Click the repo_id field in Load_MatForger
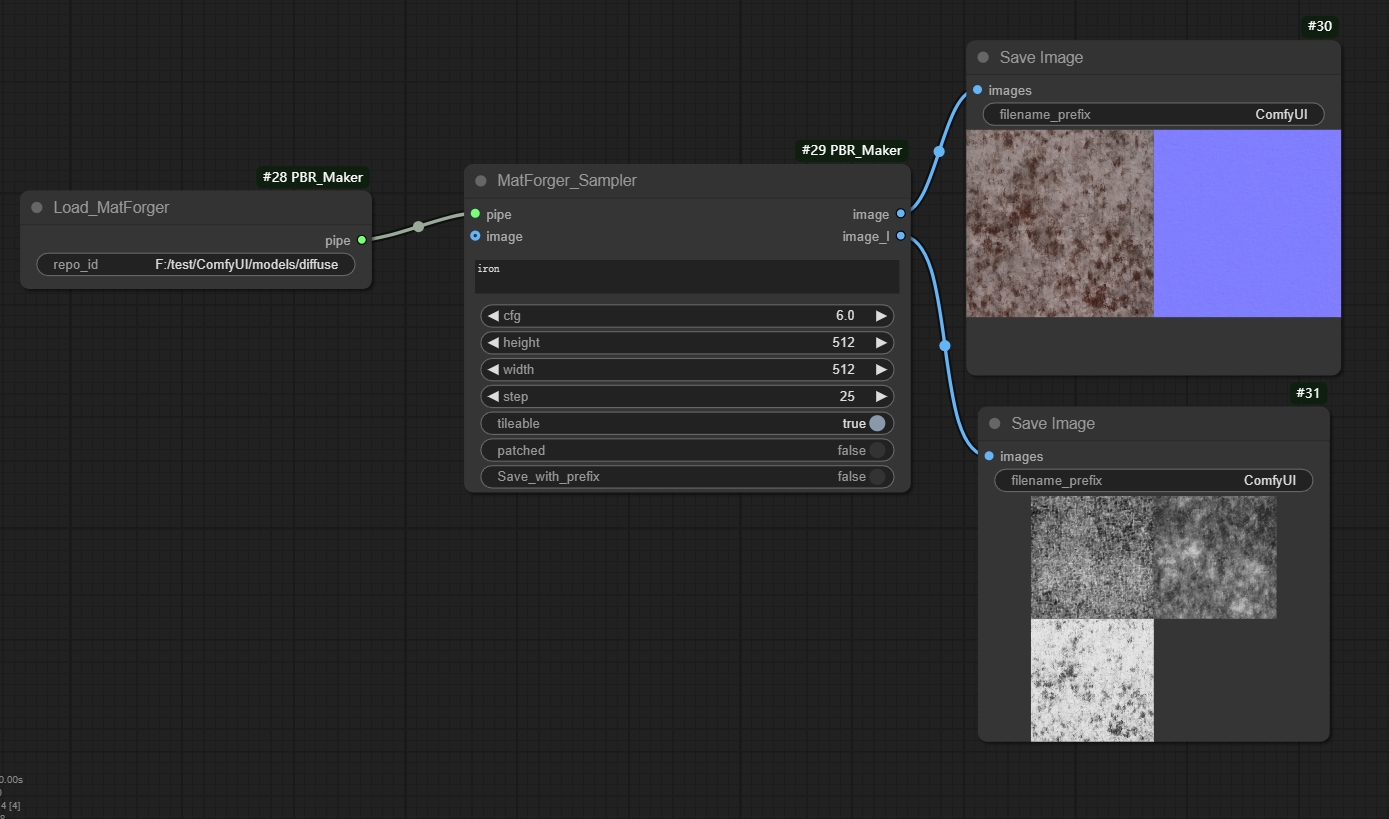This screenshot has height=819, width=1389. pos(196,265)
